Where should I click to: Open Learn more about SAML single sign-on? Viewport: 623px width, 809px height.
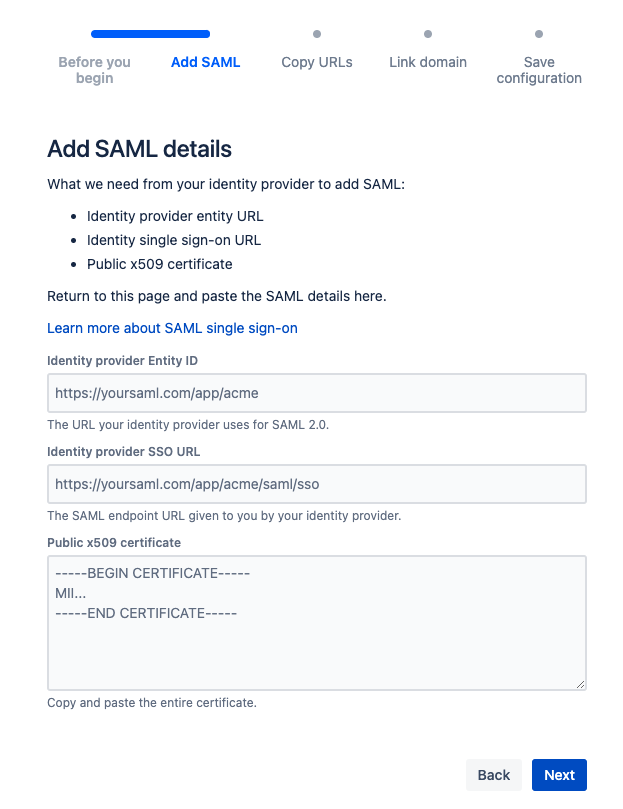point(172,328)
